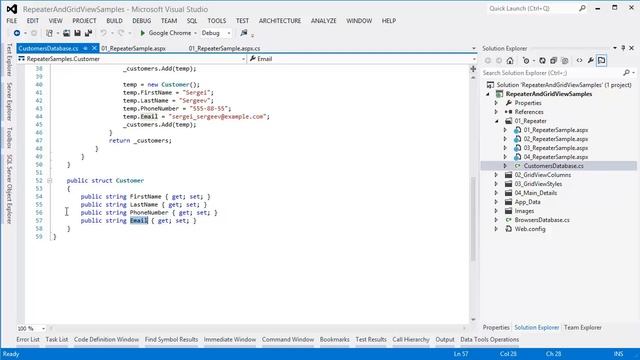Click View Code icon in Solution Explorer

[579, 60]
